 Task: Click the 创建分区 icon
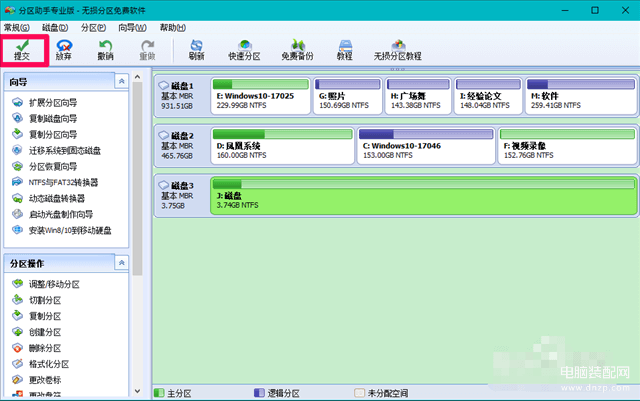17,332
